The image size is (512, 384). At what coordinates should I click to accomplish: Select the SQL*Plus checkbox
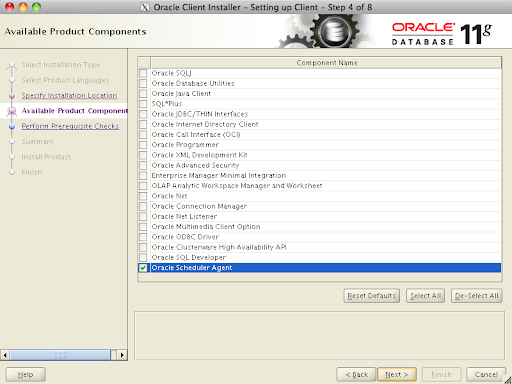click(143, 104)
